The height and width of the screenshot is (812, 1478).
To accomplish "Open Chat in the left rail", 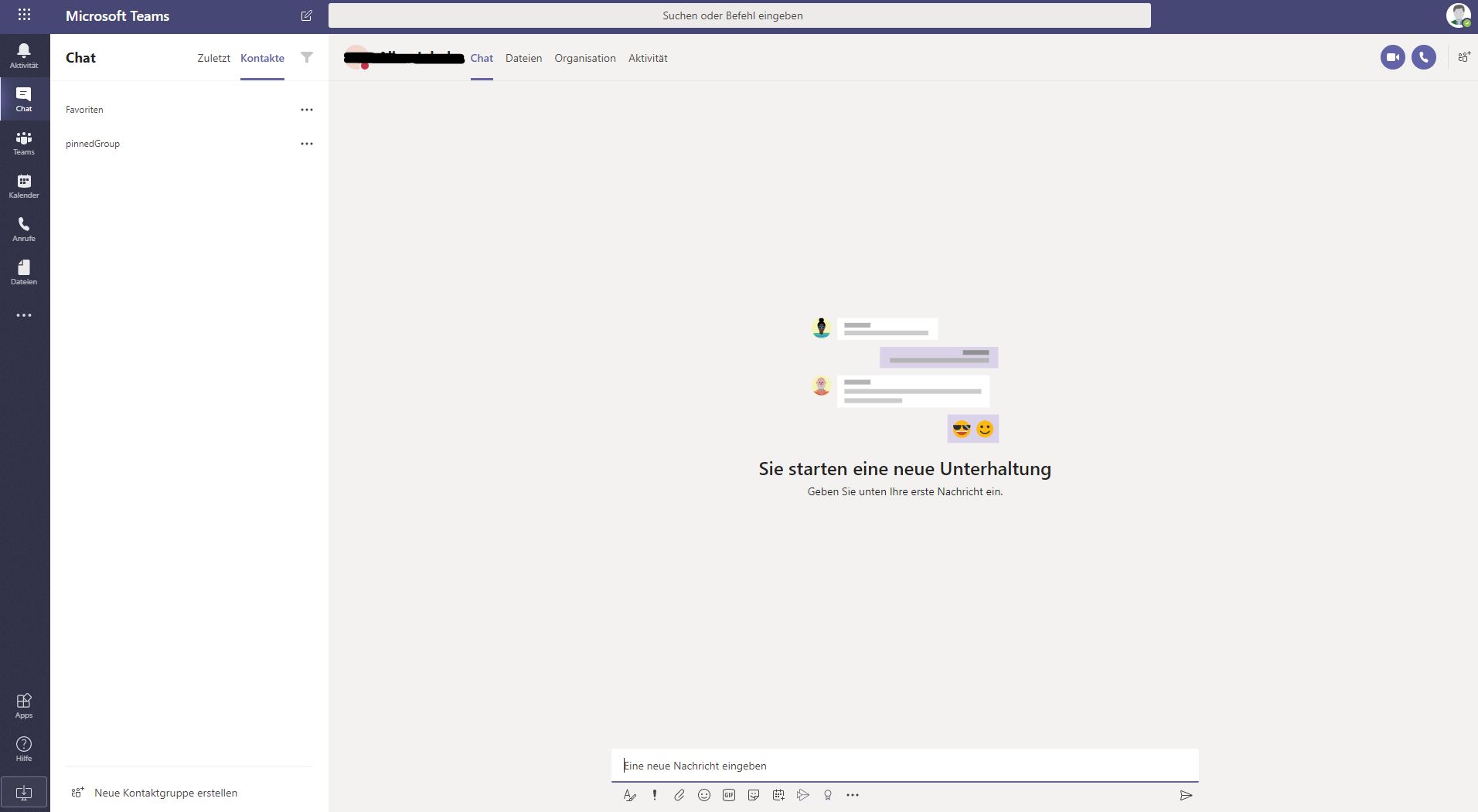I will (x=24, y=99).
